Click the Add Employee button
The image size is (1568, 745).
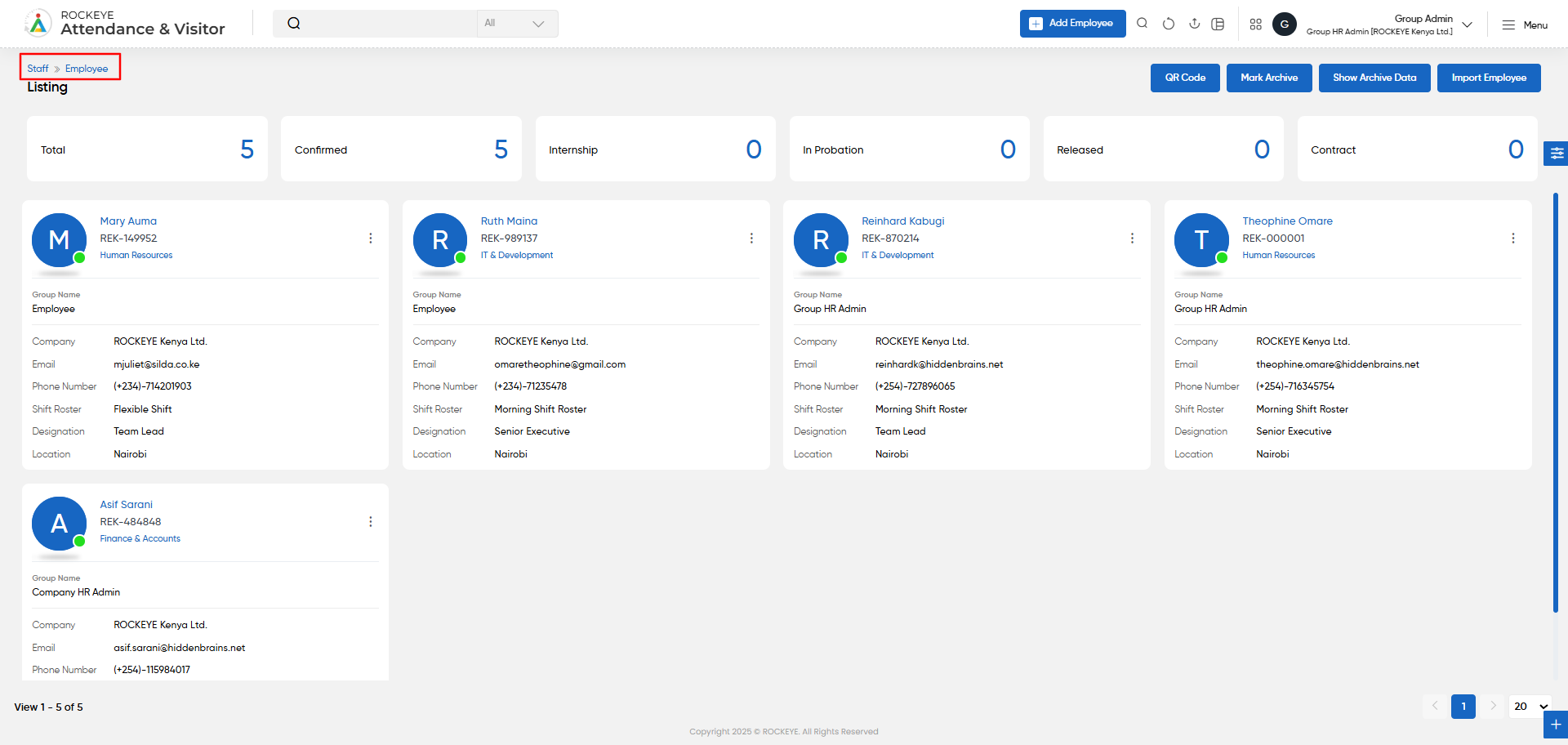coord(1072,24)
